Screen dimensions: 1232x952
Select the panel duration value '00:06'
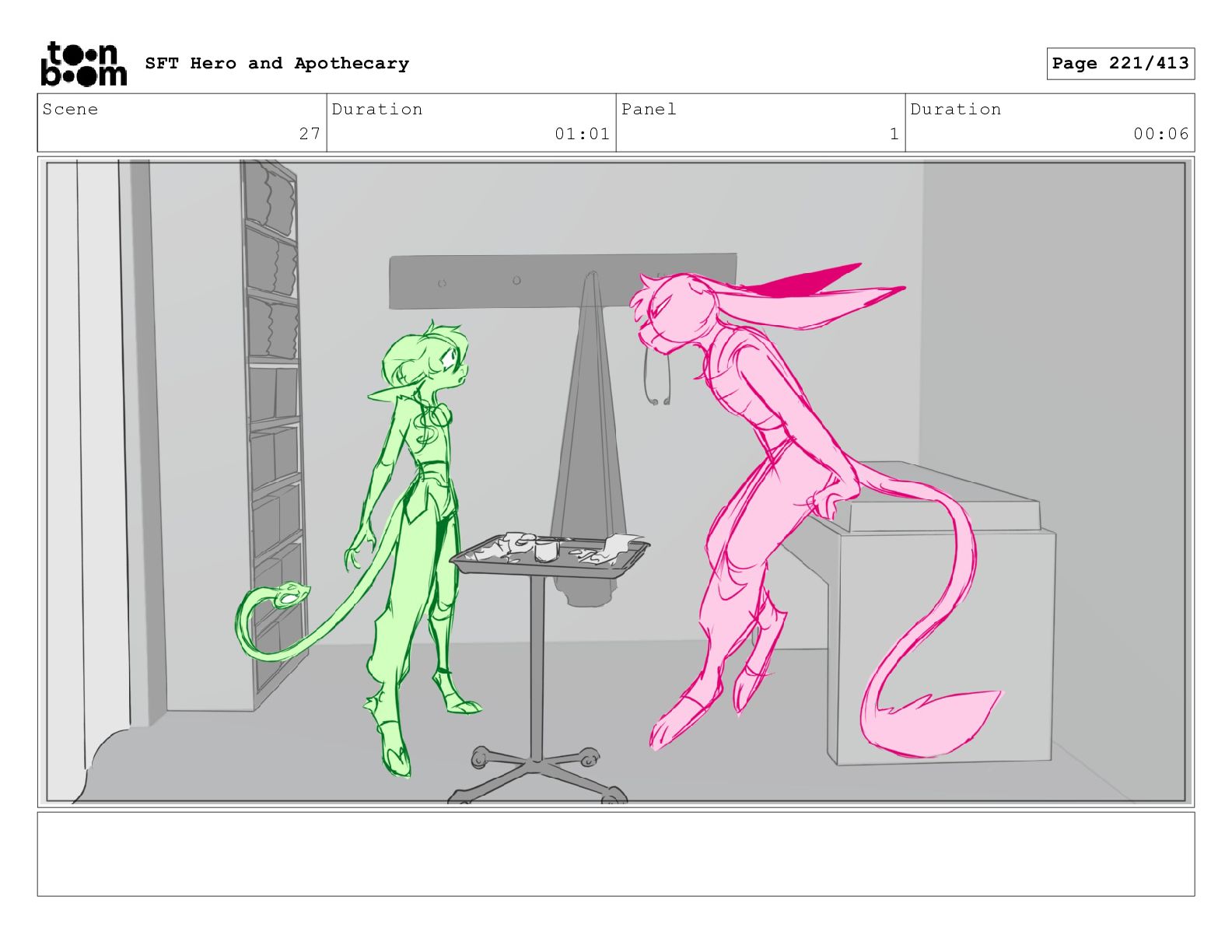tap(1161, 134)
